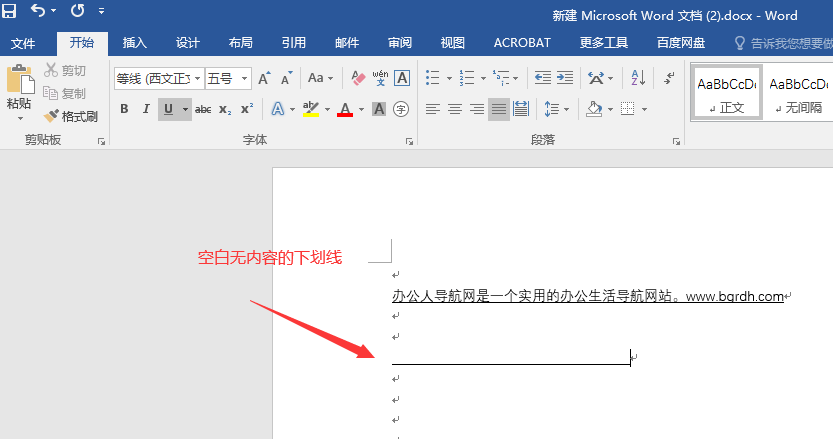Open the 百度网盘 tab

click(x=681, y=43)
